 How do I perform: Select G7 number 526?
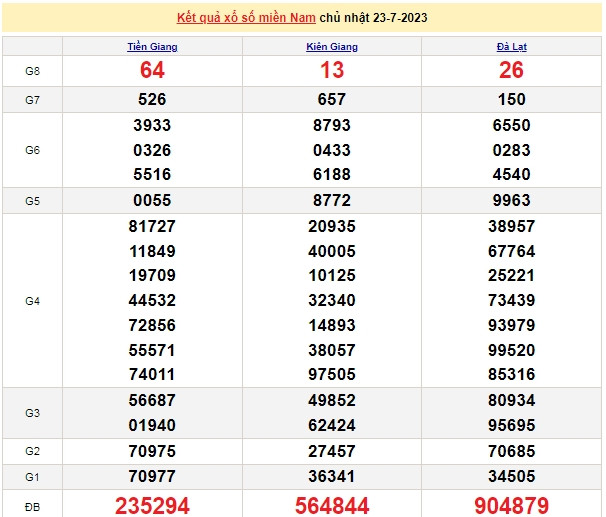(x=152, y=99)
